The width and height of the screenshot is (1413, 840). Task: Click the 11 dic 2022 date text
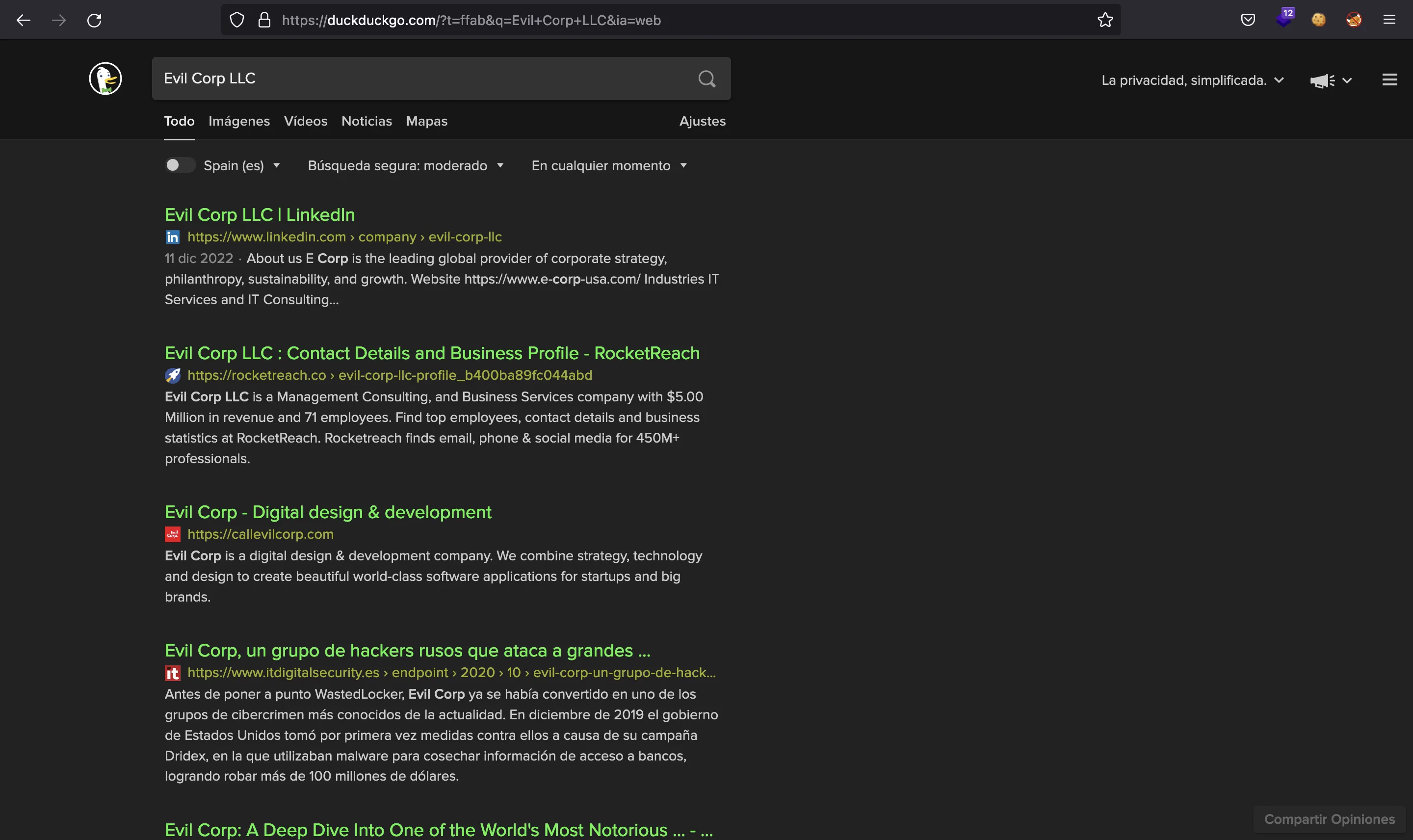click(x=199, y=259)
